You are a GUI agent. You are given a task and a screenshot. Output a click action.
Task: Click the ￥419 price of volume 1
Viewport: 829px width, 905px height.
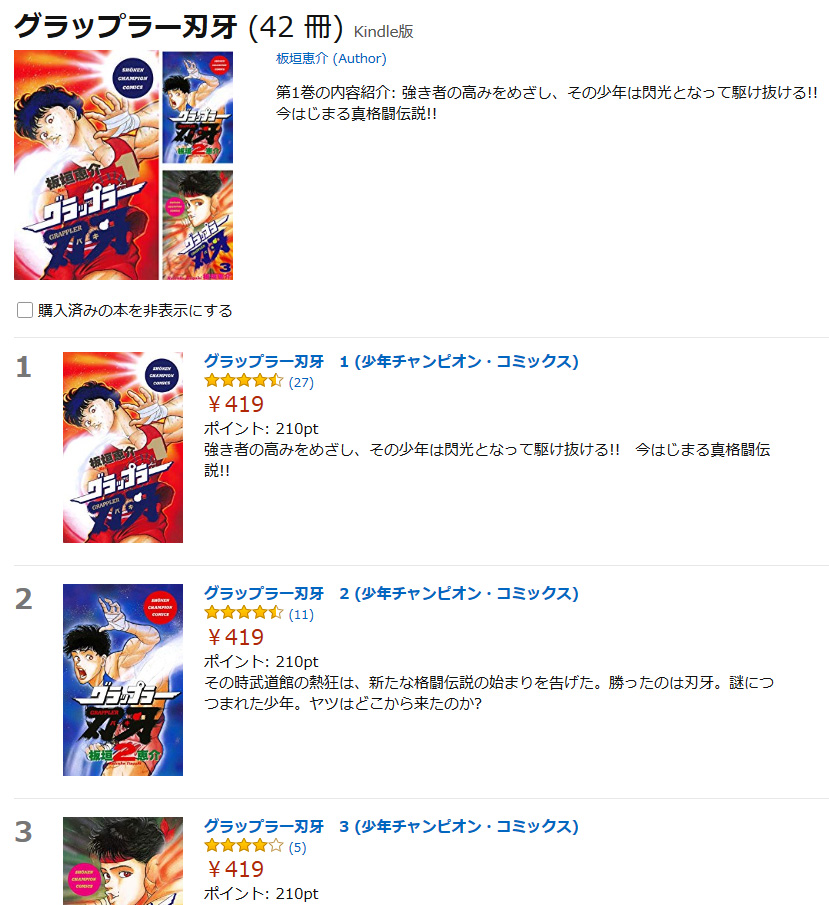(x=235, y=405)
